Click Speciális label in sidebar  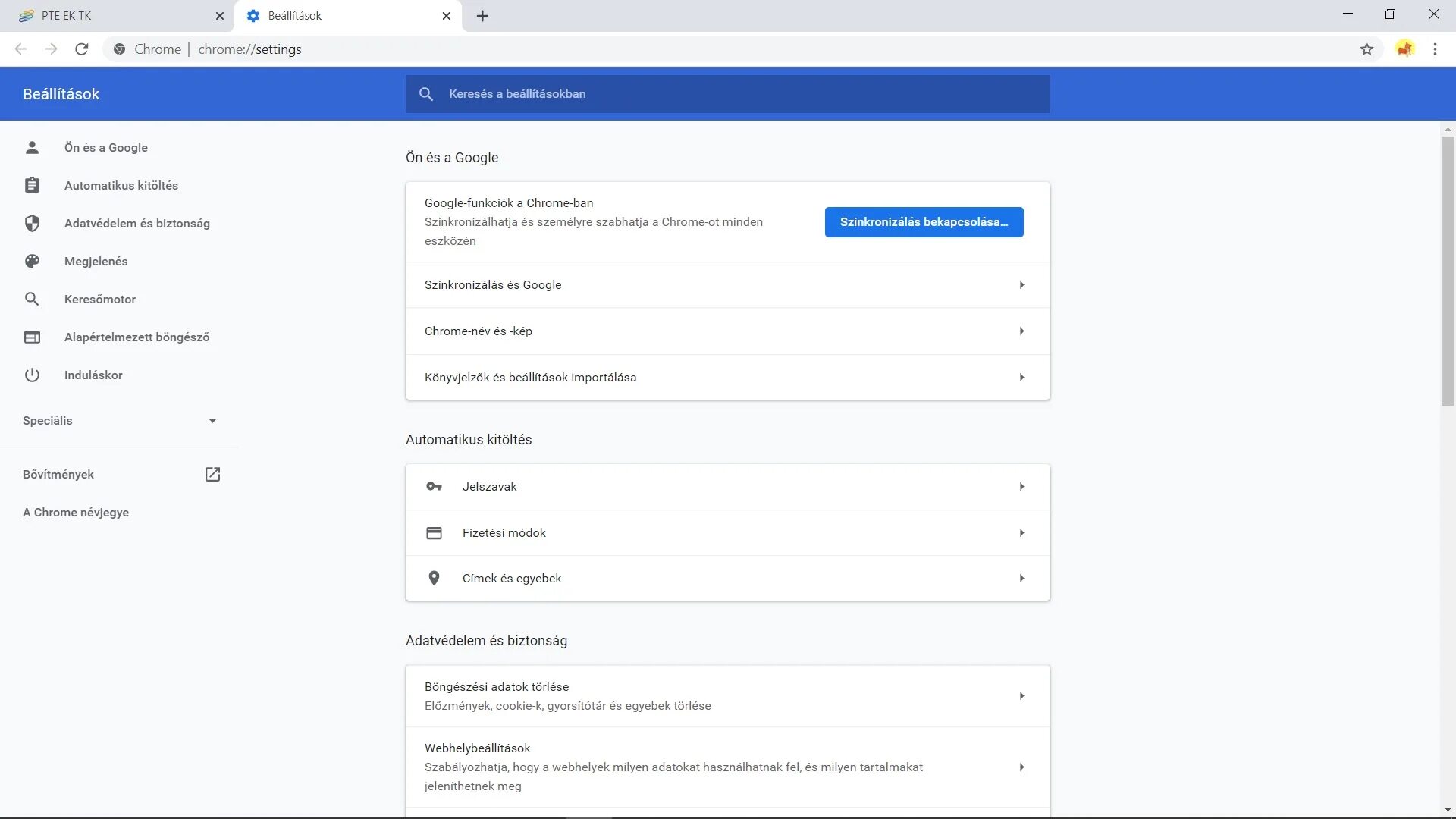pyautogui.click(x=47, y=420)
